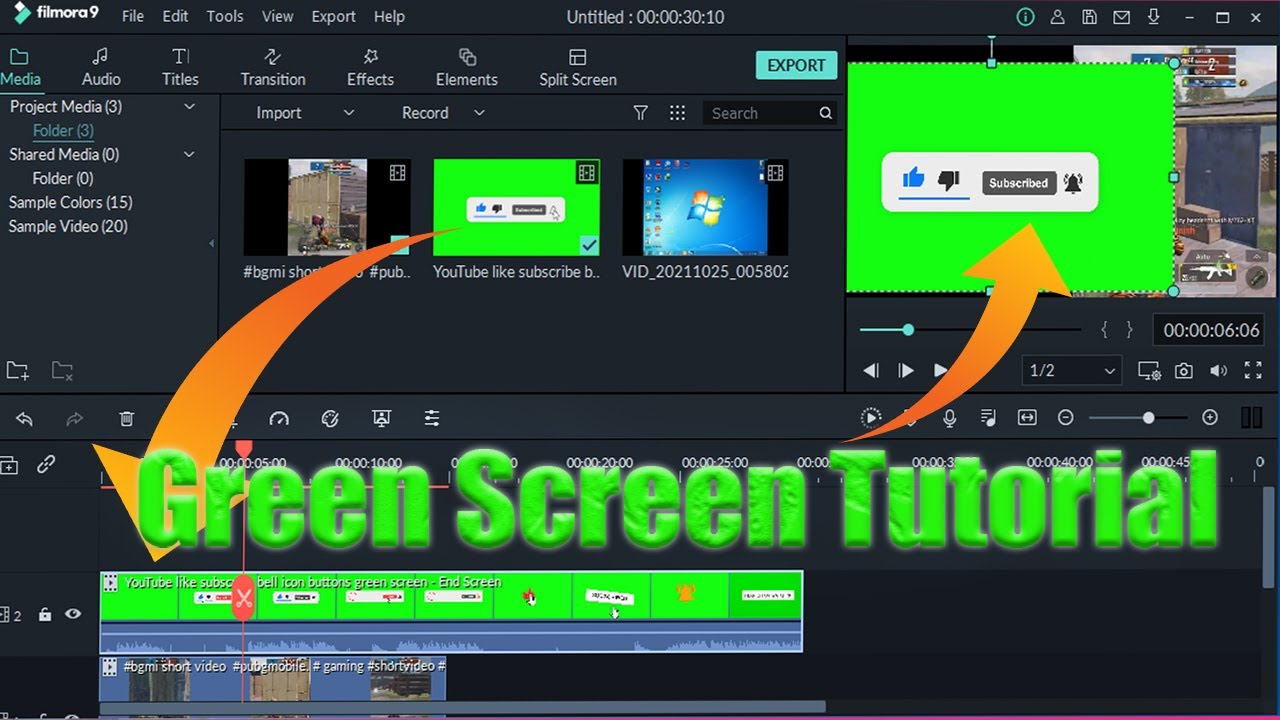Save project with the floppy disk icon

click(x=1089, y=17)
